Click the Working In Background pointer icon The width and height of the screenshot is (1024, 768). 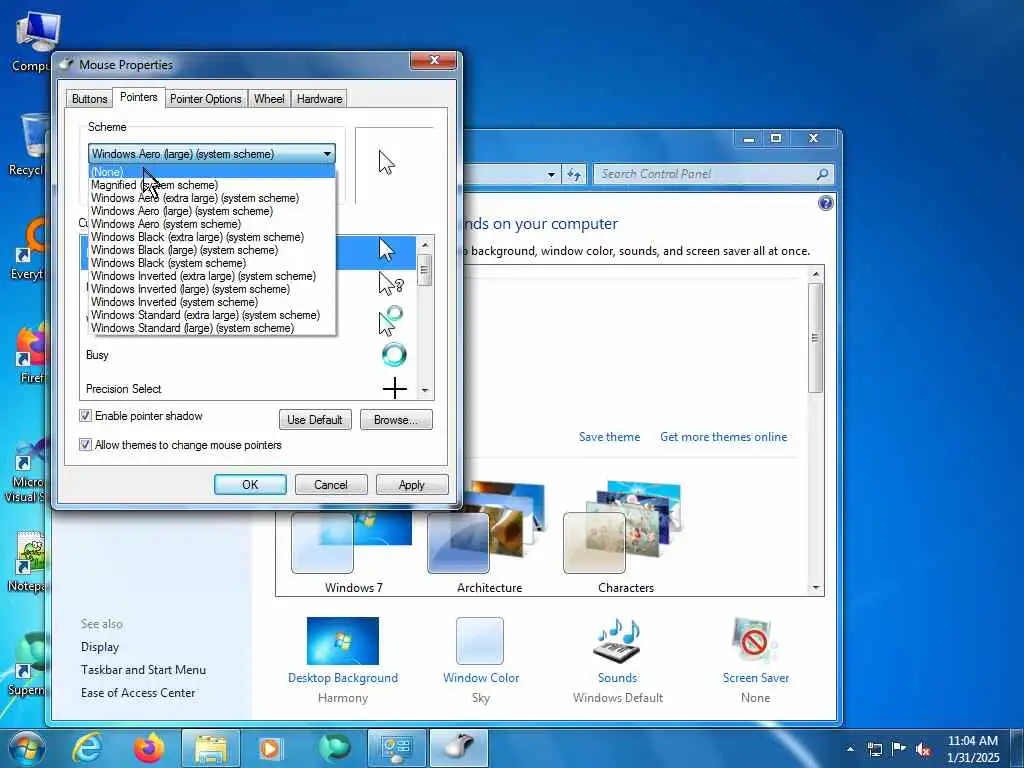click(x=391, y=320)
